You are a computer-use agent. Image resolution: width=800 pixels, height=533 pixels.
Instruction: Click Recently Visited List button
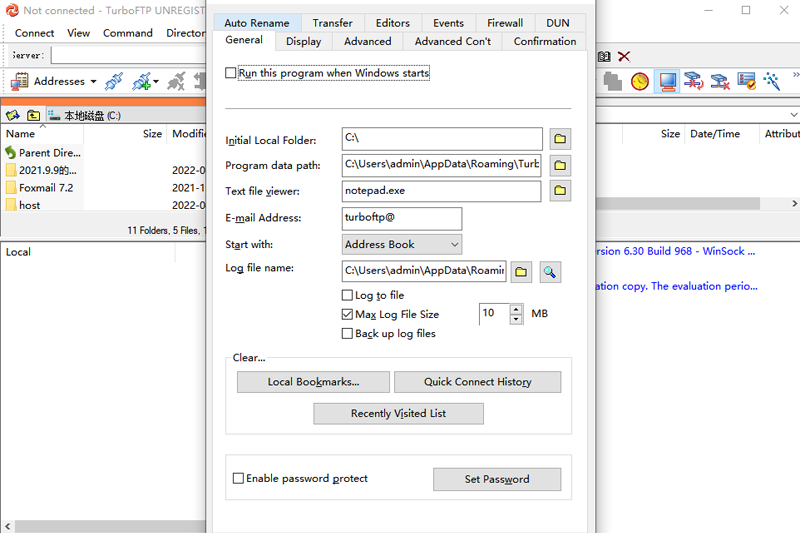pos(398,414)
